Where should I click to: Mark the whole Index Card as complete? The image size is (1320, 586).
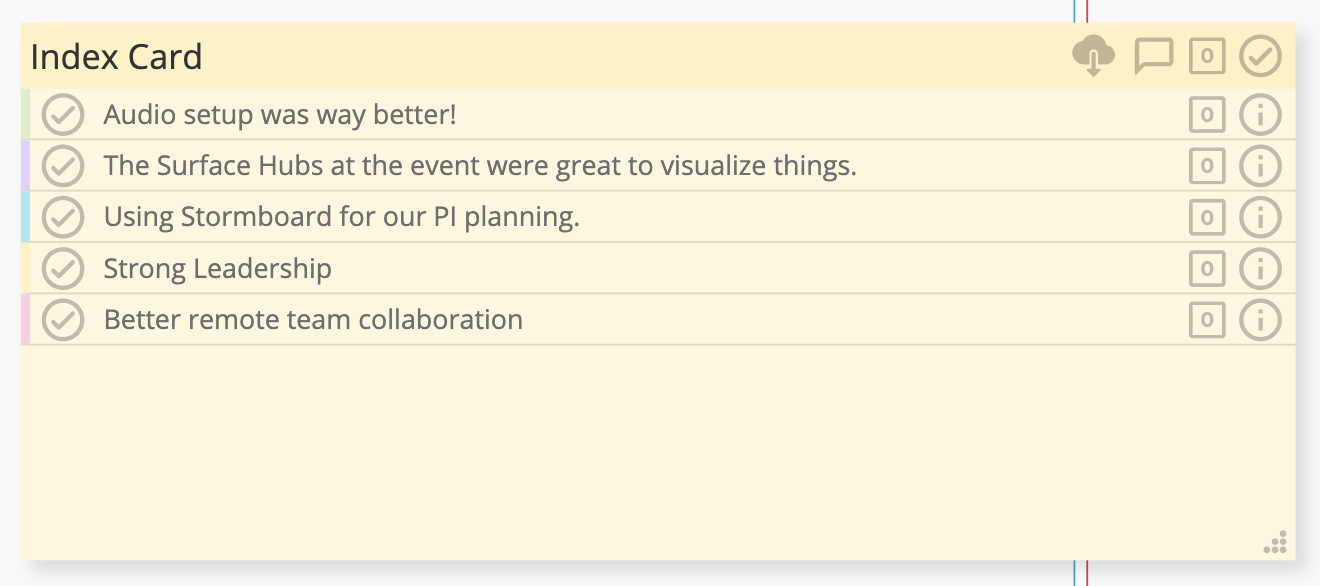click(x=1260, y=56)
